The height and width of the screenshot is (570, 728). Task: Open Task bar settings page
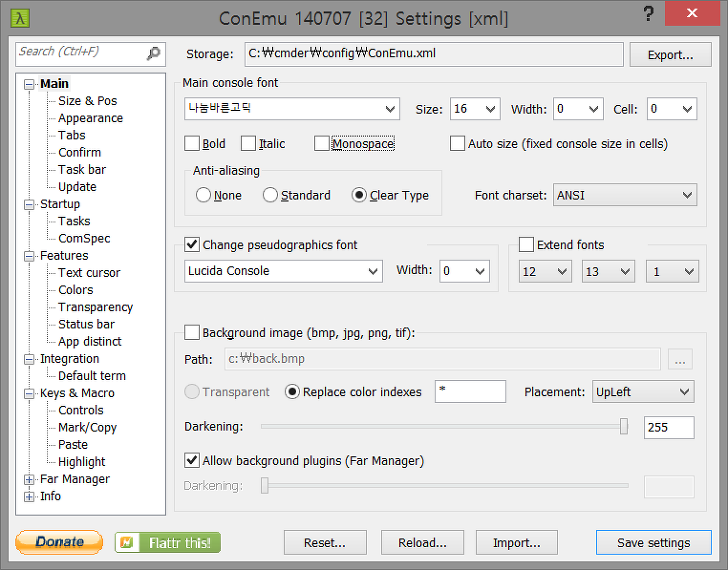pyautogui.click(x=82, y=169)
